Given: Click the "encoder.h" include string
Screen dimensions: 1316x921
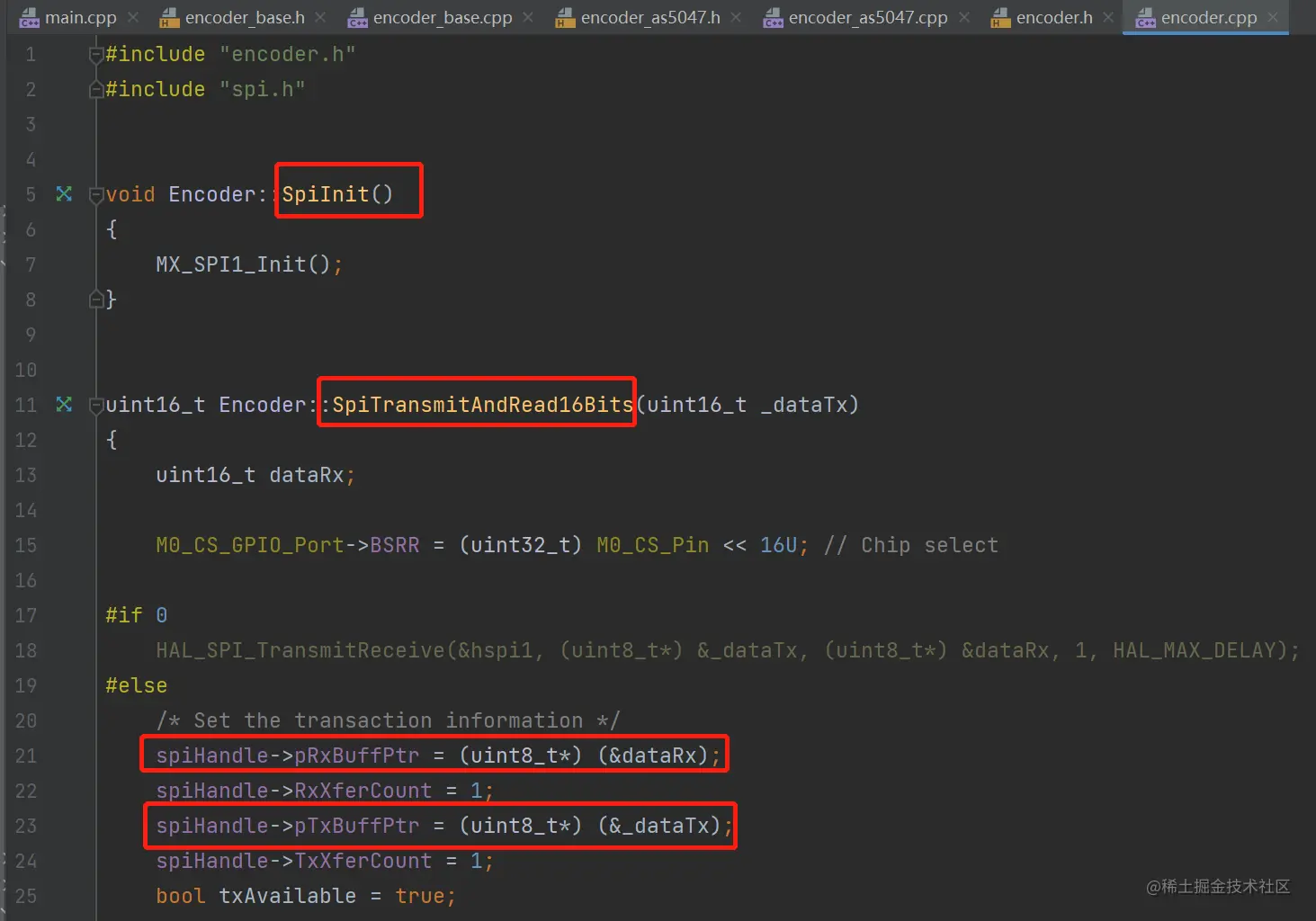Looking at the screenshot, I should coord(288,54).
